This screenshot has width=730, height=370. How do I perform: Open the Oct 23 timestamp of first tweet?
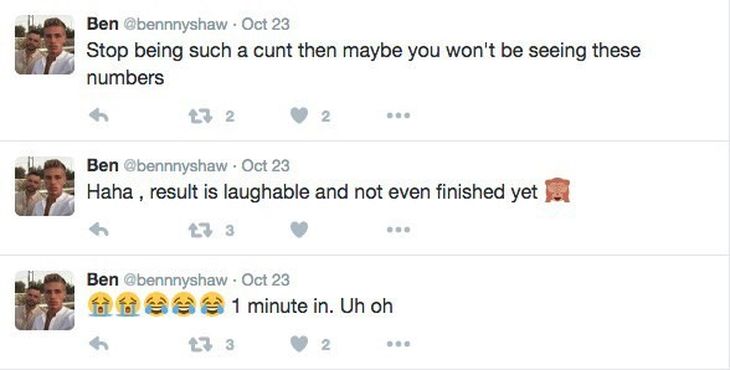[265, 24]
